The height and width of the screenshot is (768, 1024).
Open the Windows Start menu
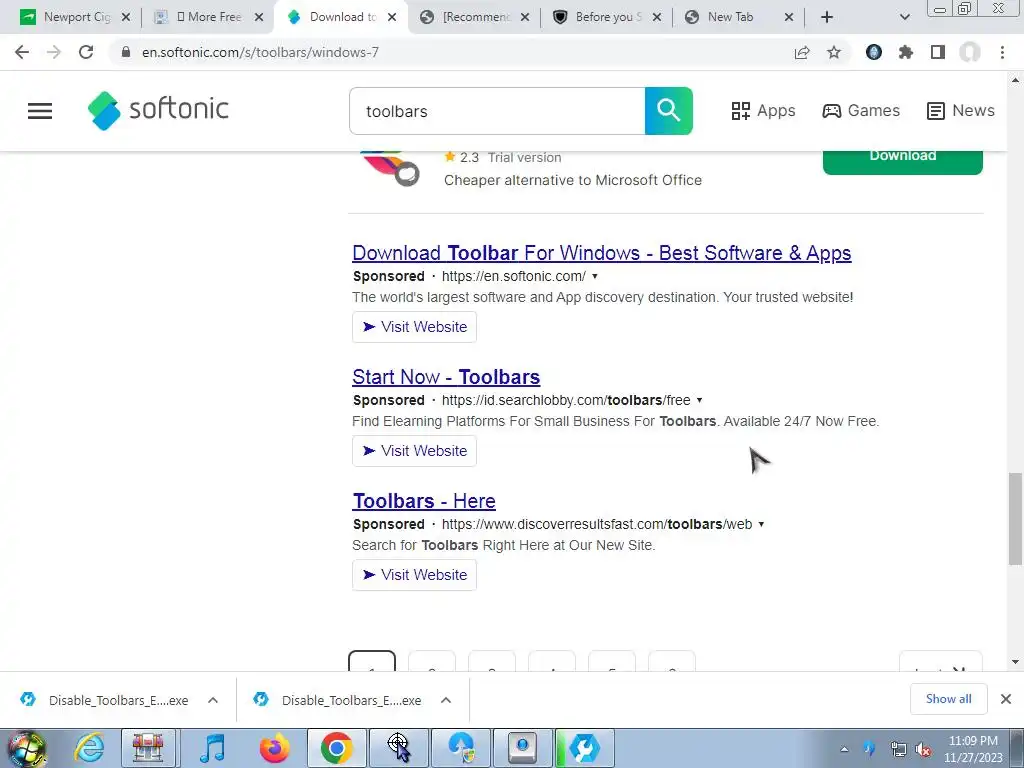point(26,748)
